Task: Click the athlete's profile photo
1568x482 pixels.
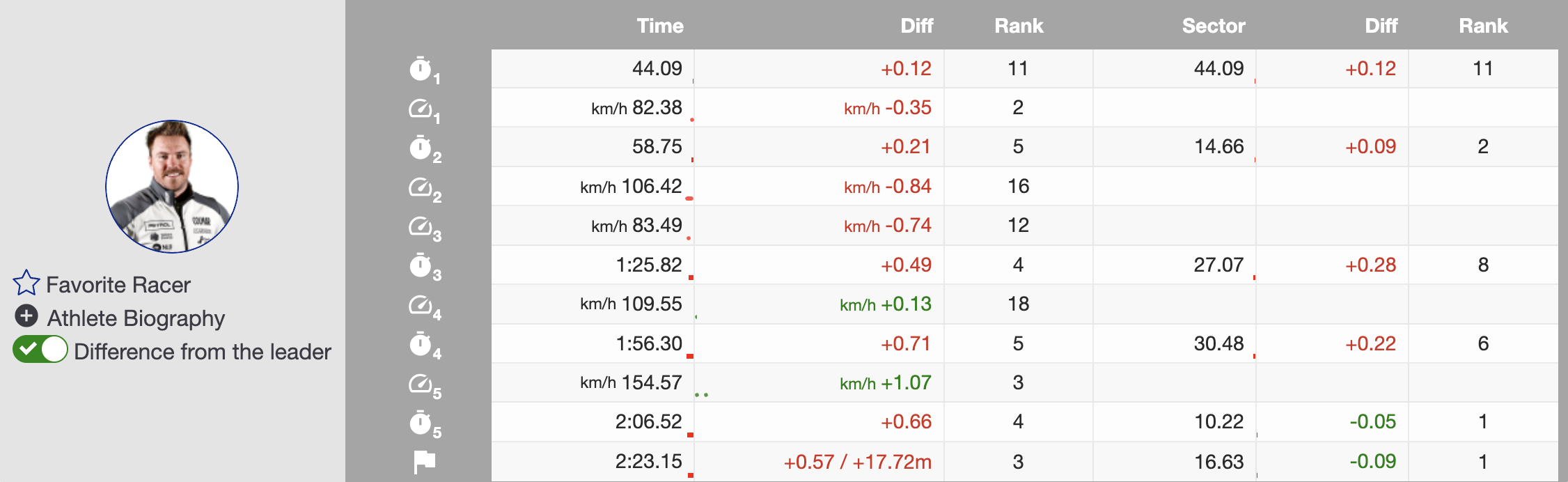Action: point(172,187)
